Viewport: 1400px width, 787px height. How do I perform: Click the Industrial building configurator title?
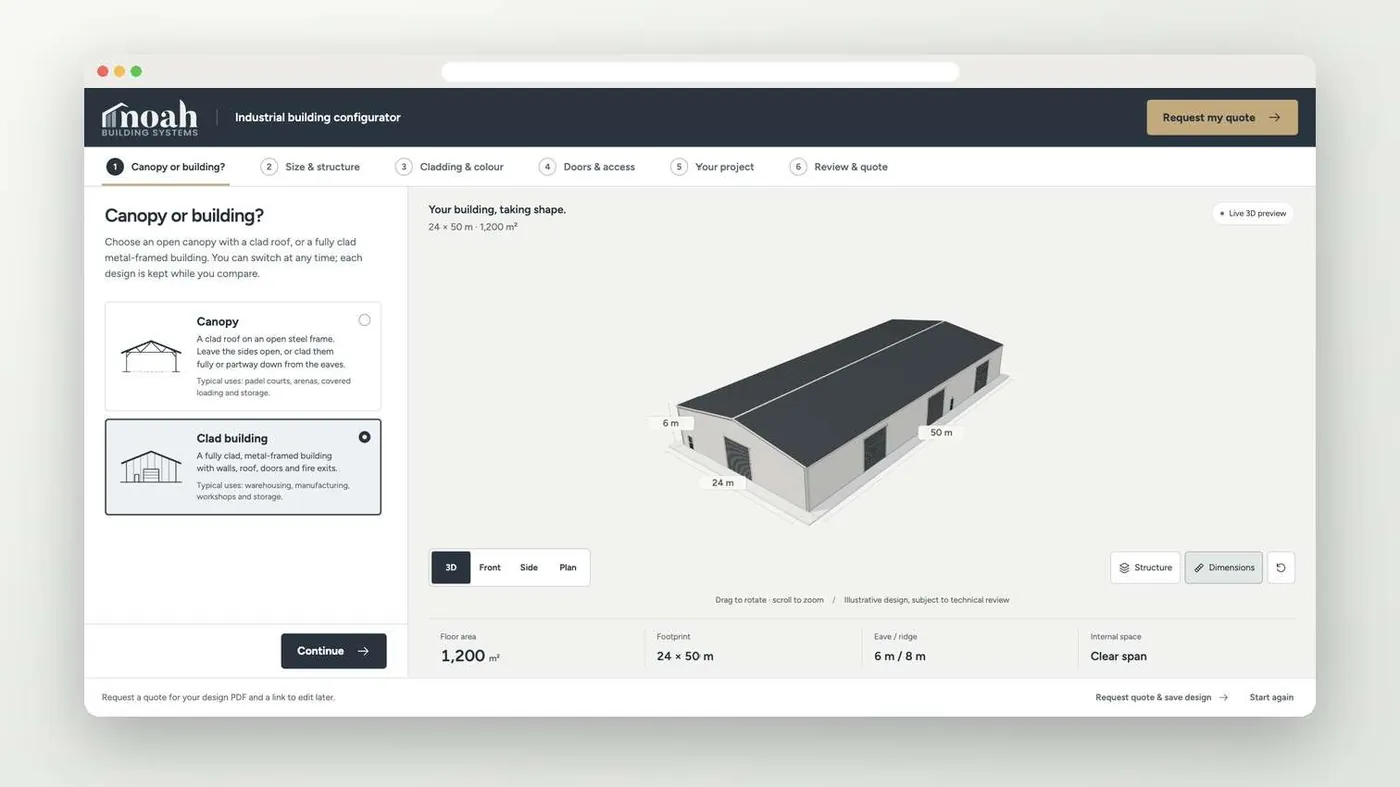(x=318, y=117)
